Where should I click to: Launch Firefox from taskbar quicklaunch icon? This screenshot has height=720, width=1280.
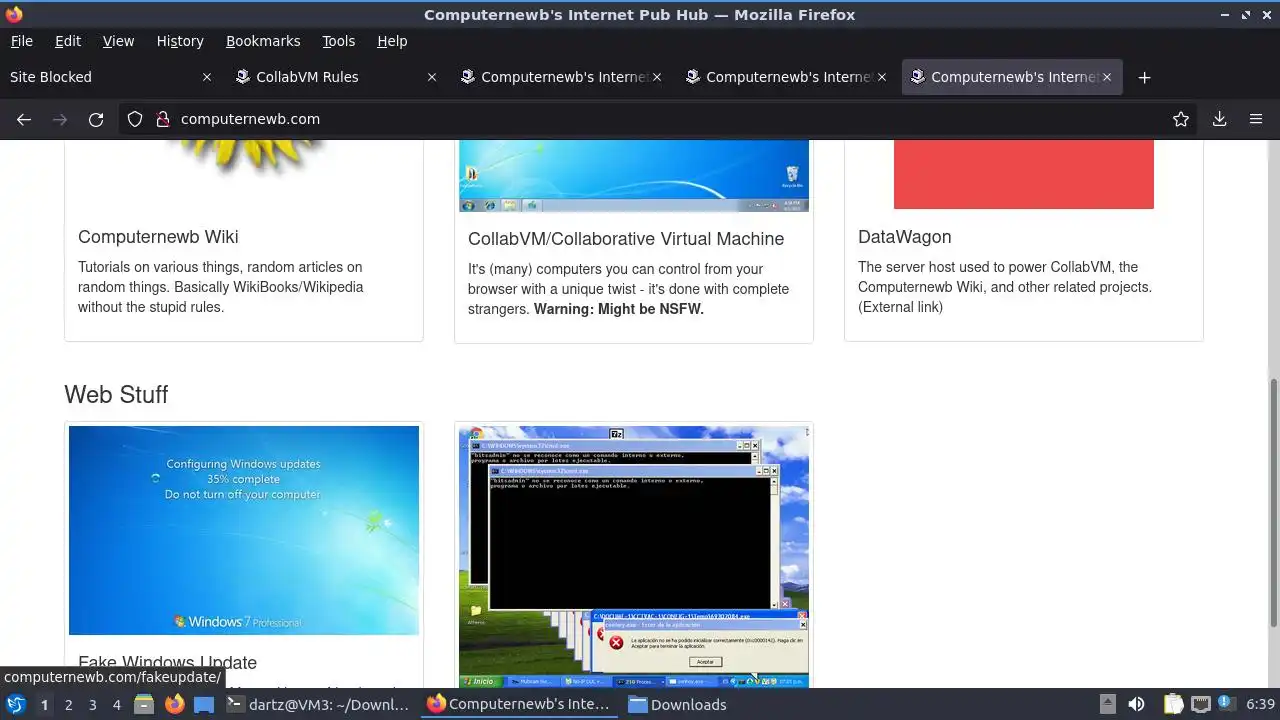[174, 704]
